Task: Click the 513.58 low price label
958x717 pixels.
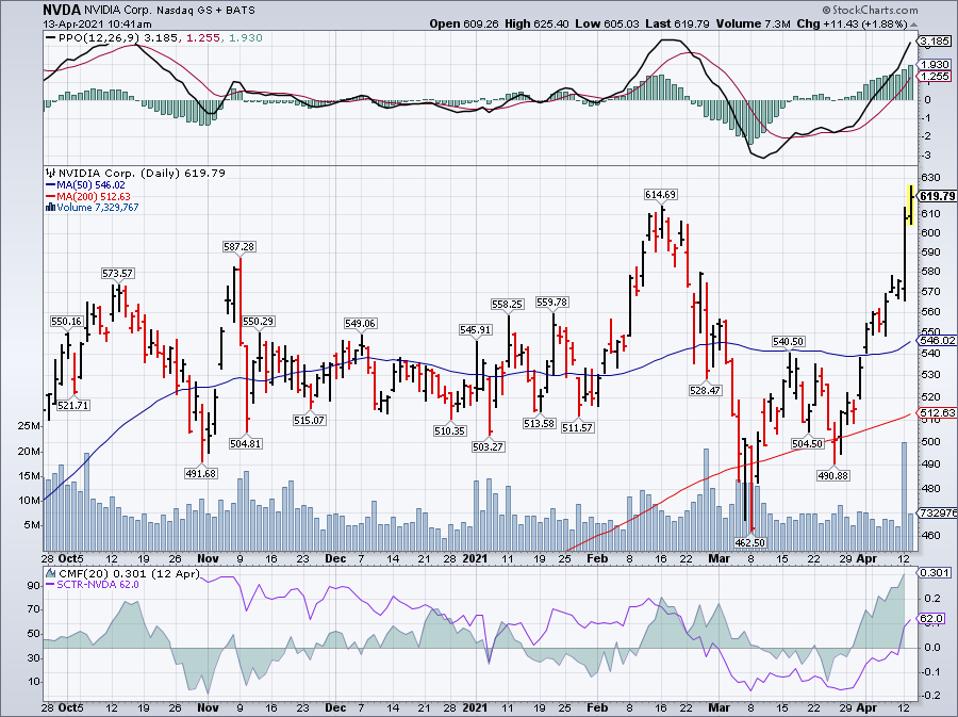Action: (539, 423)
